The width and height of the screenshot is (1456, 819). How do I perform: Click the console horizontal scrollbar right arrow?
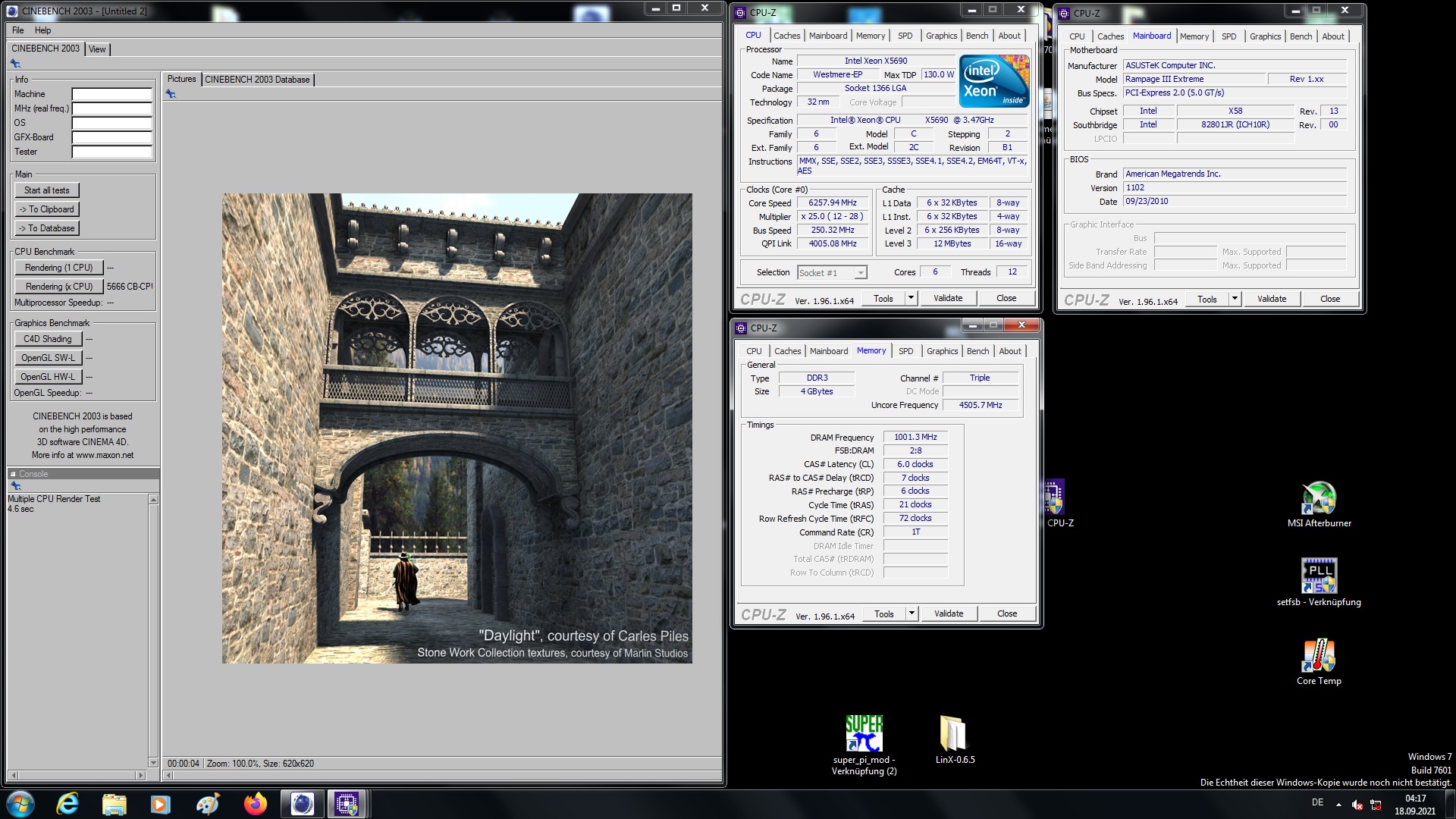click(140, 775)
